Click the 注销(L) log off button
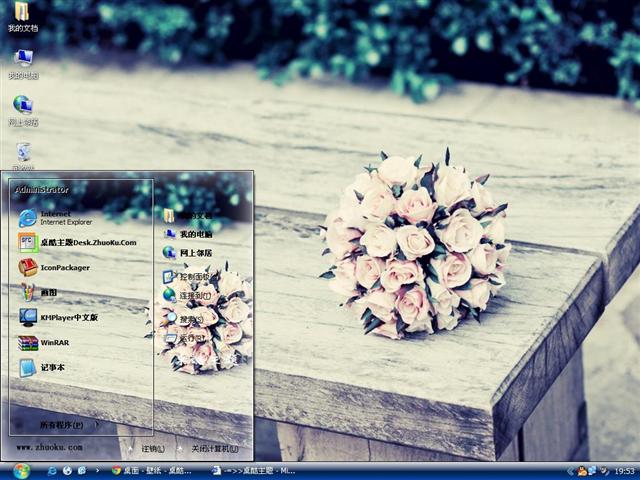The height and width of the screenshot is (480, 640). 147,449
